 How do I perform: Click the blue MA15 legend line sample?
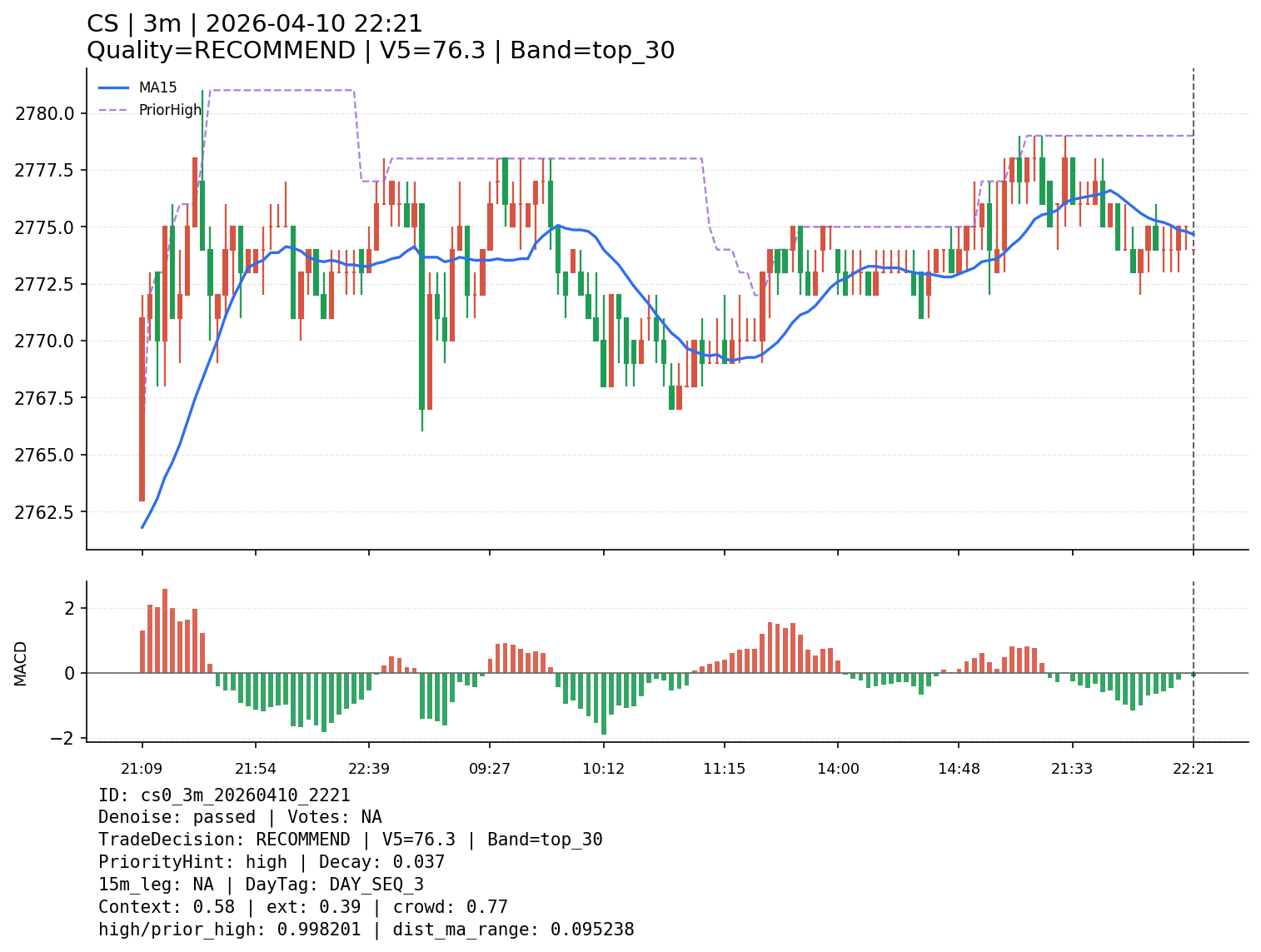pos(114,87)
